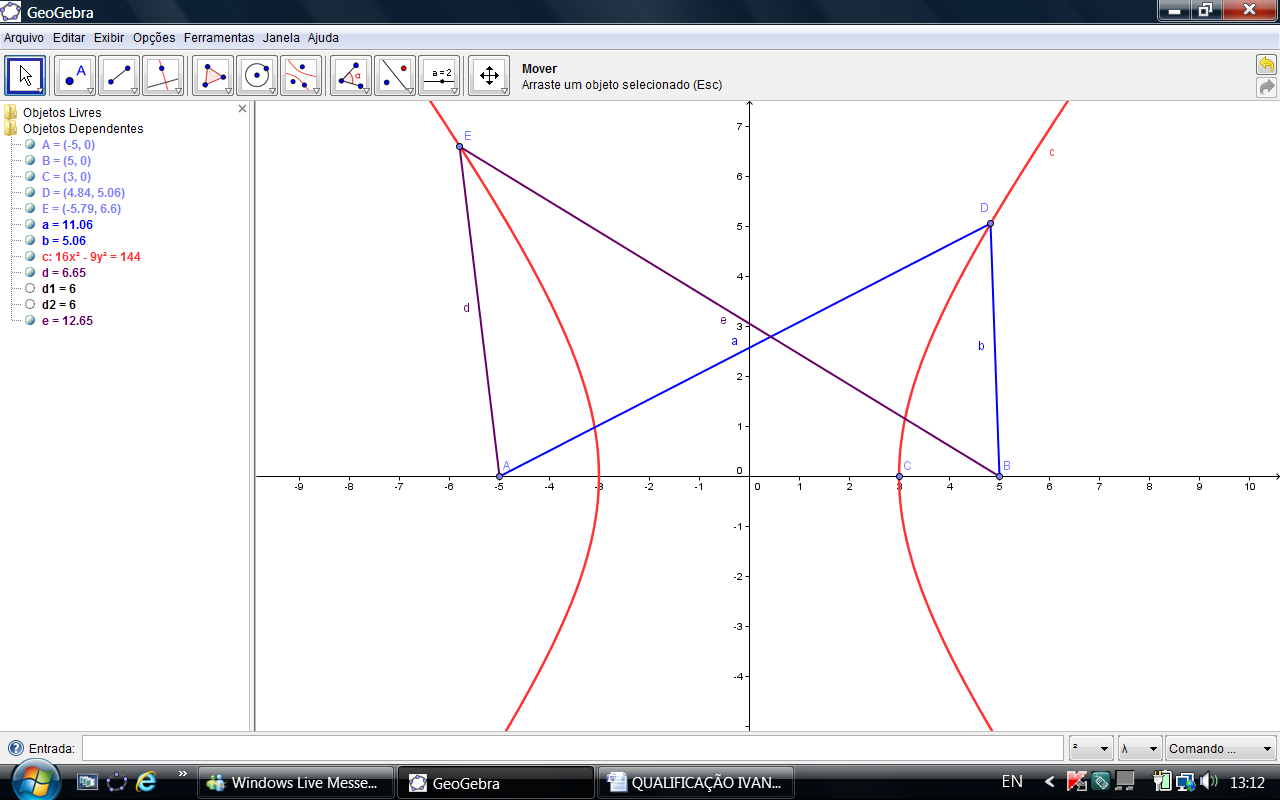Select d = 6.65 in algebra list
This screenshot has width=1280, height=800.
tap(64, 273)
